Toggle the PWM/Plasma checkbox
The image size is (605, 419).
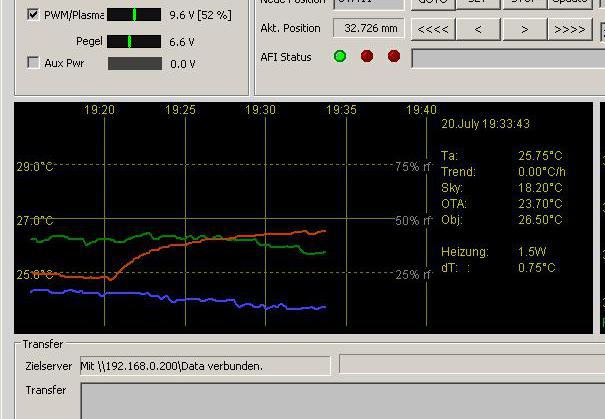pos(33,15)
